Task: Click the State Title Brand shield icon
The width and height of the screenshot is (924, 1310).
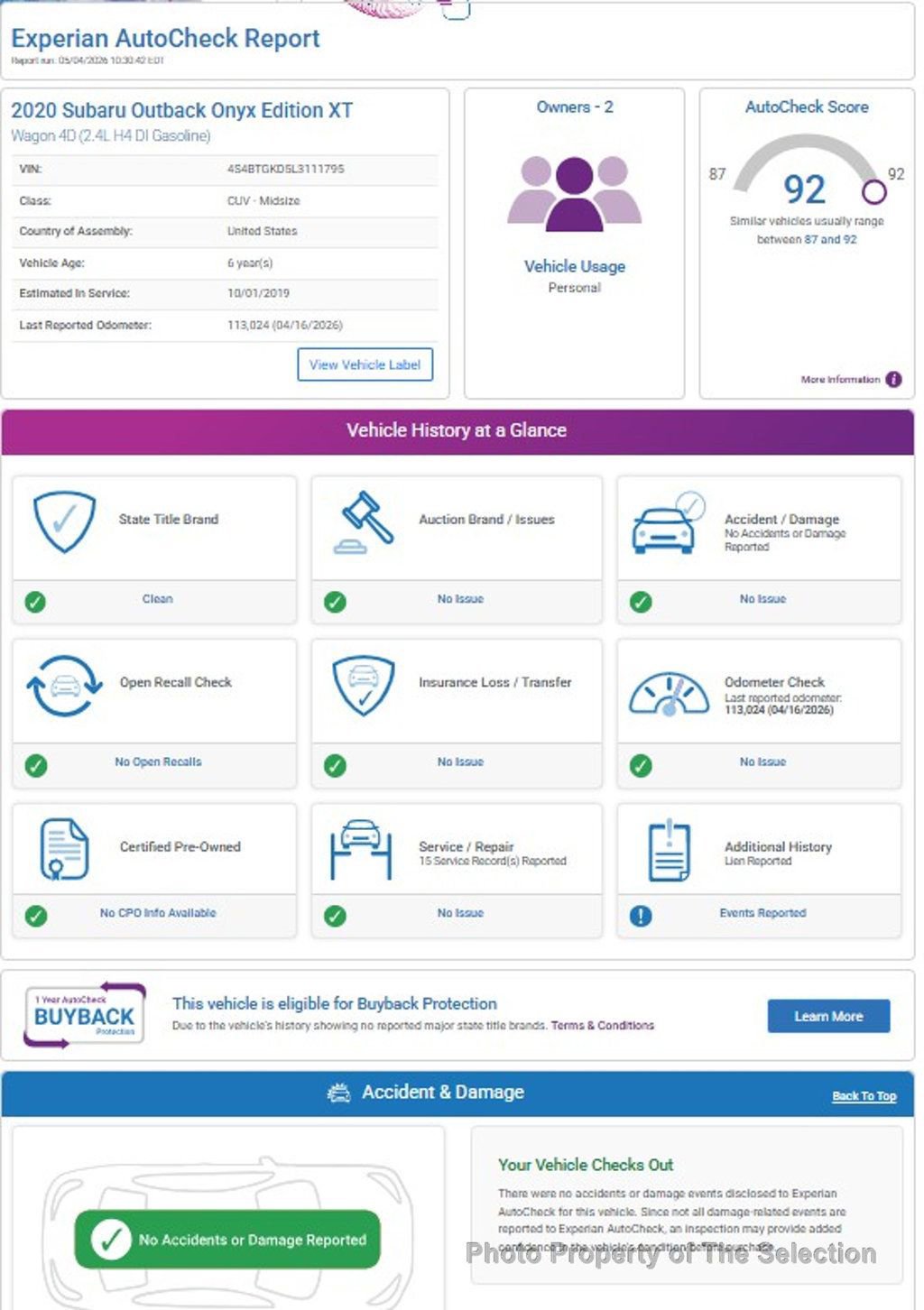Action: pyautogui.click(x=64, y=522)
